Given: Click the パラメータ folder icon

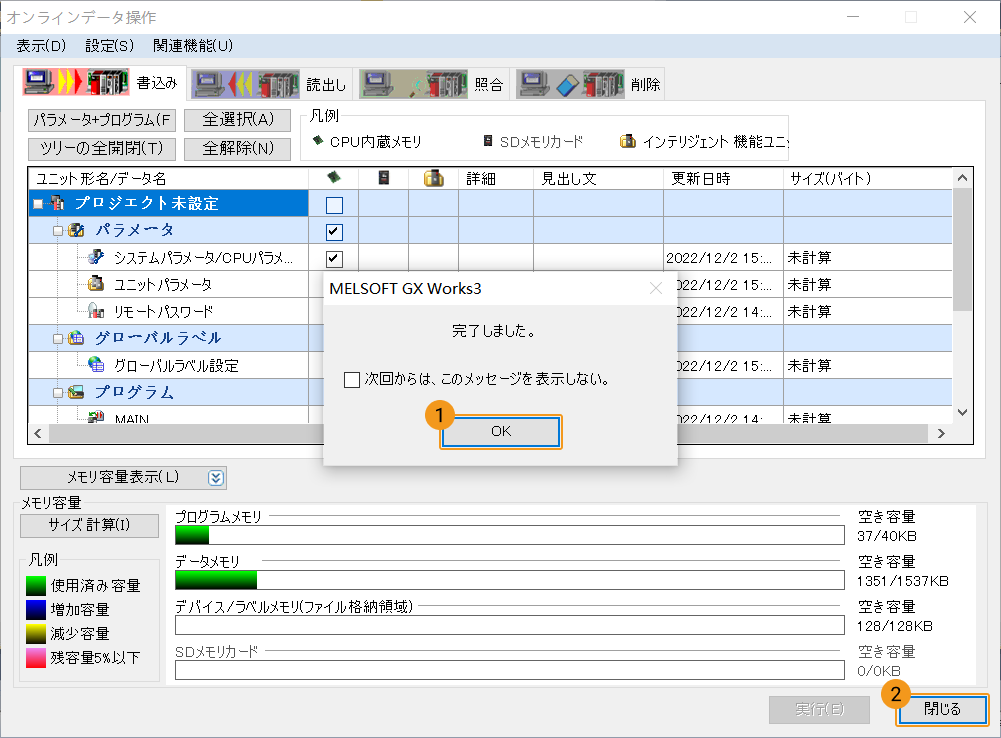Looking at the screenshot, I should tap(76, 230).
